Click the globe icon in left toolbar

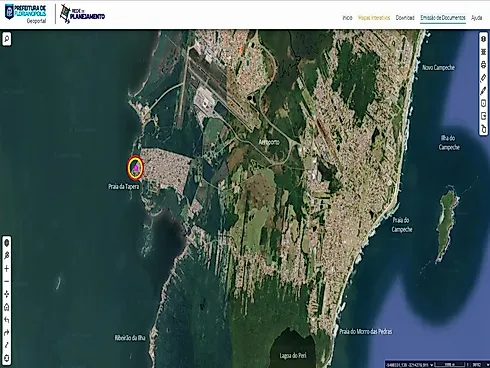click(x=6, y=243)
